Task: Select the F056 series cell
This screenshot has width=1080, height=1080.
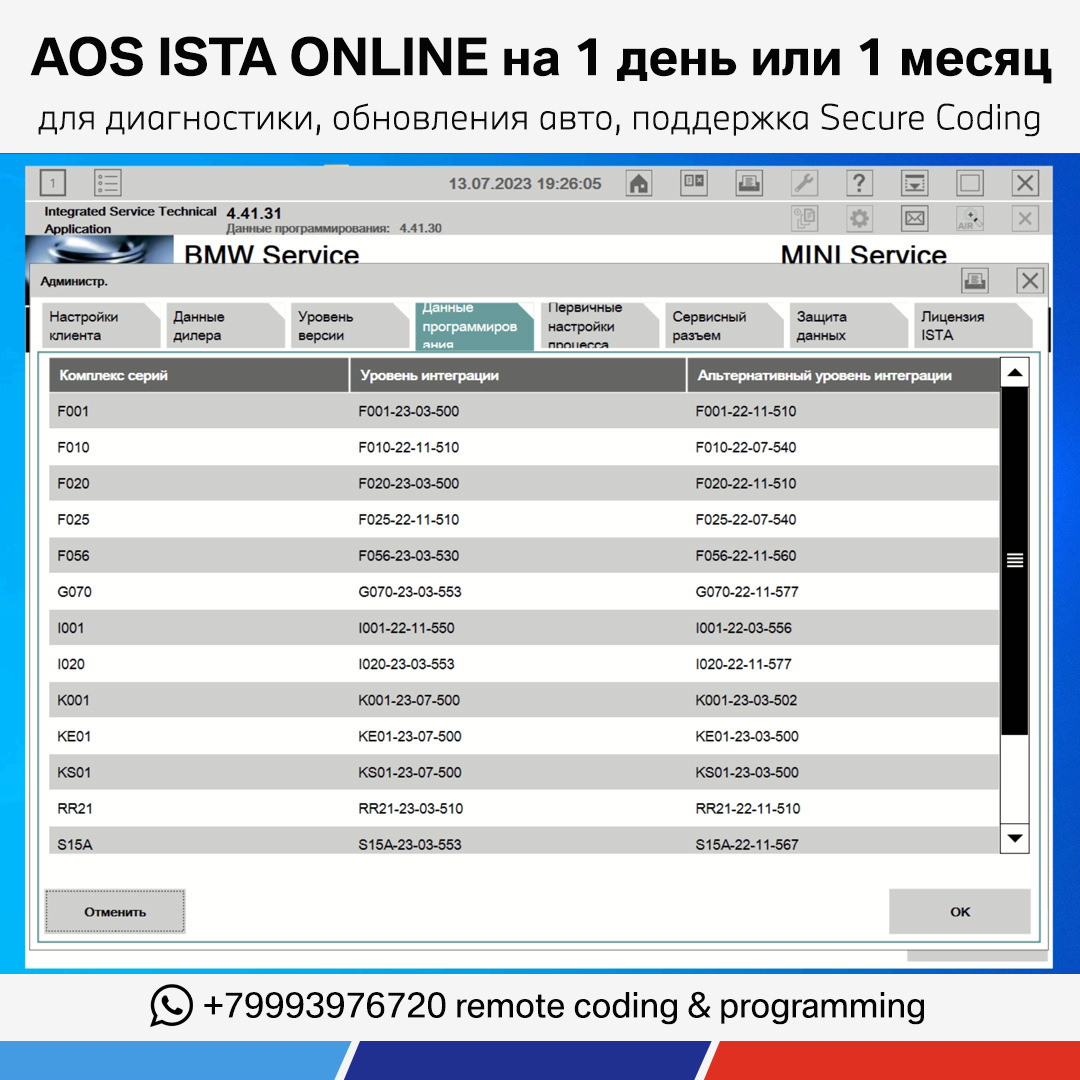Action: (73, 556)
